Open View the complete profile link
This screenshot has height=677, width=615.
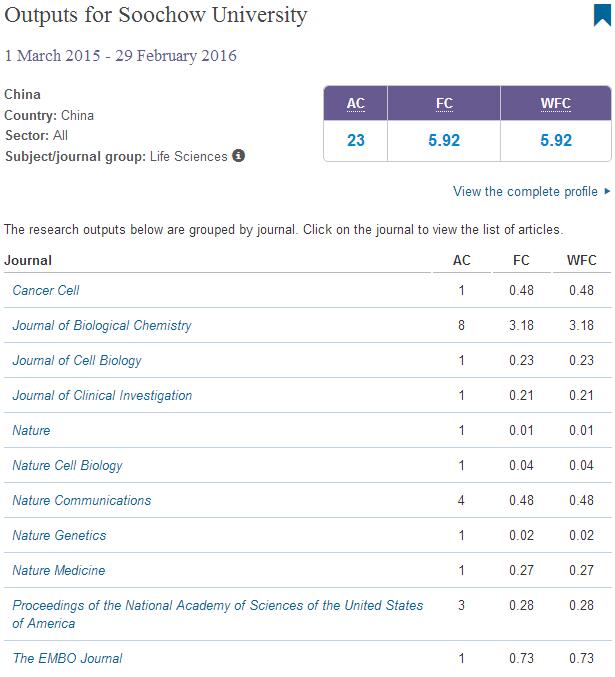[526, 191]
